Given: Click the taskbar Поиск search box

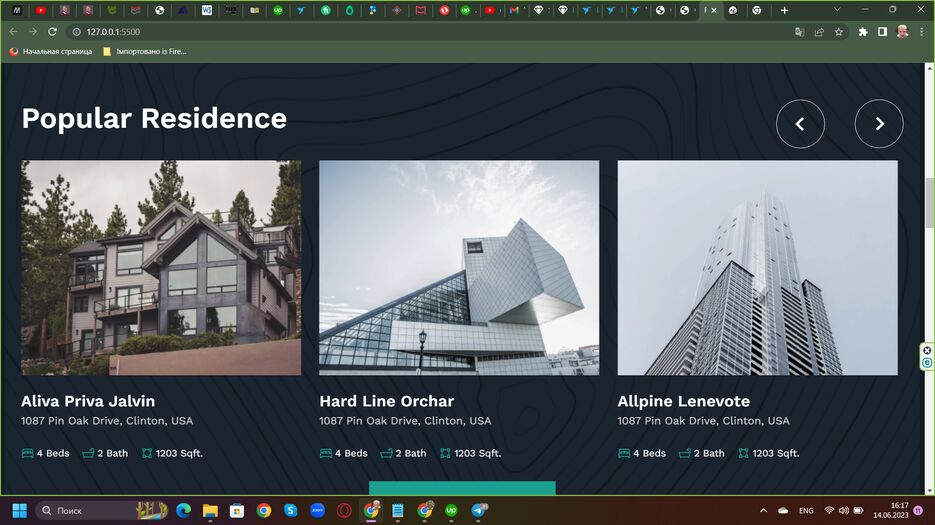Looking at the screenshot, I should pos(101,511).
